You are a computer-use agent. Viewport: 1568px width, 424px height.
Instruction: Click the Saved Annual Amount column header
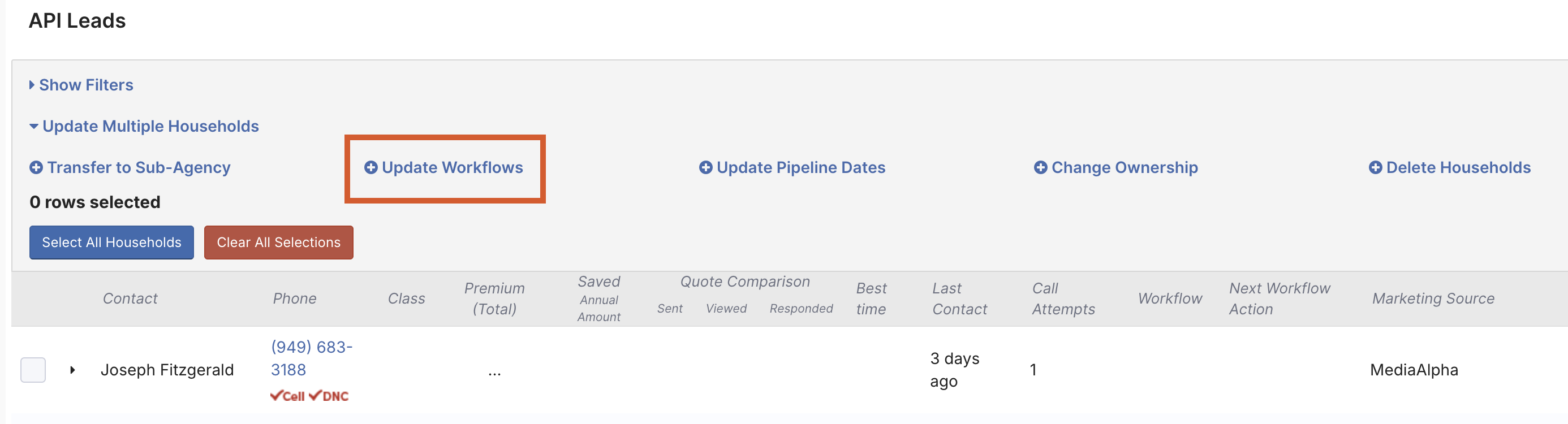click(x=599, y=298)
